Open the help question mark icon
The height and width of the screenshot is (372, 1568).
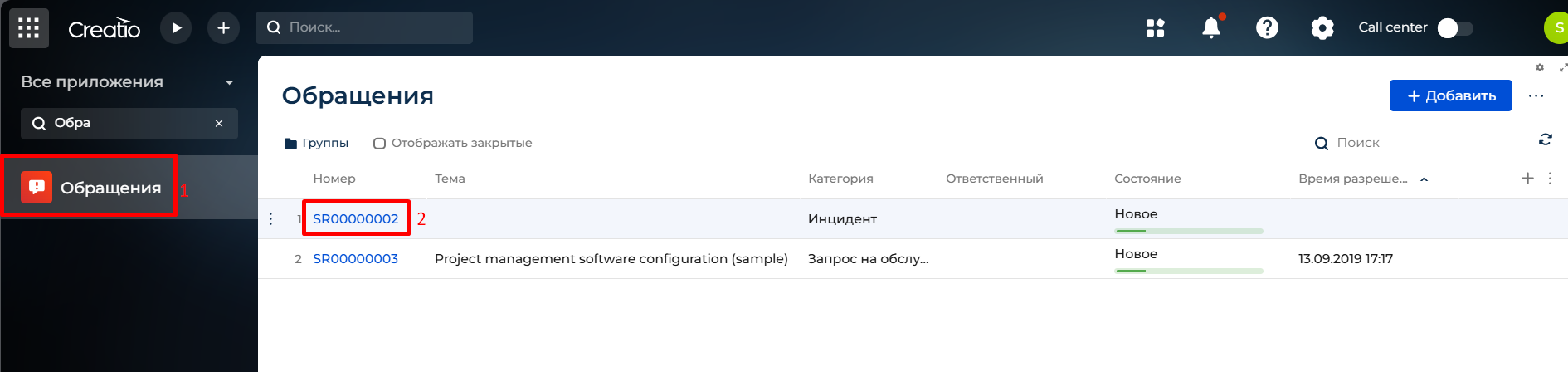tap(1267, 28)
